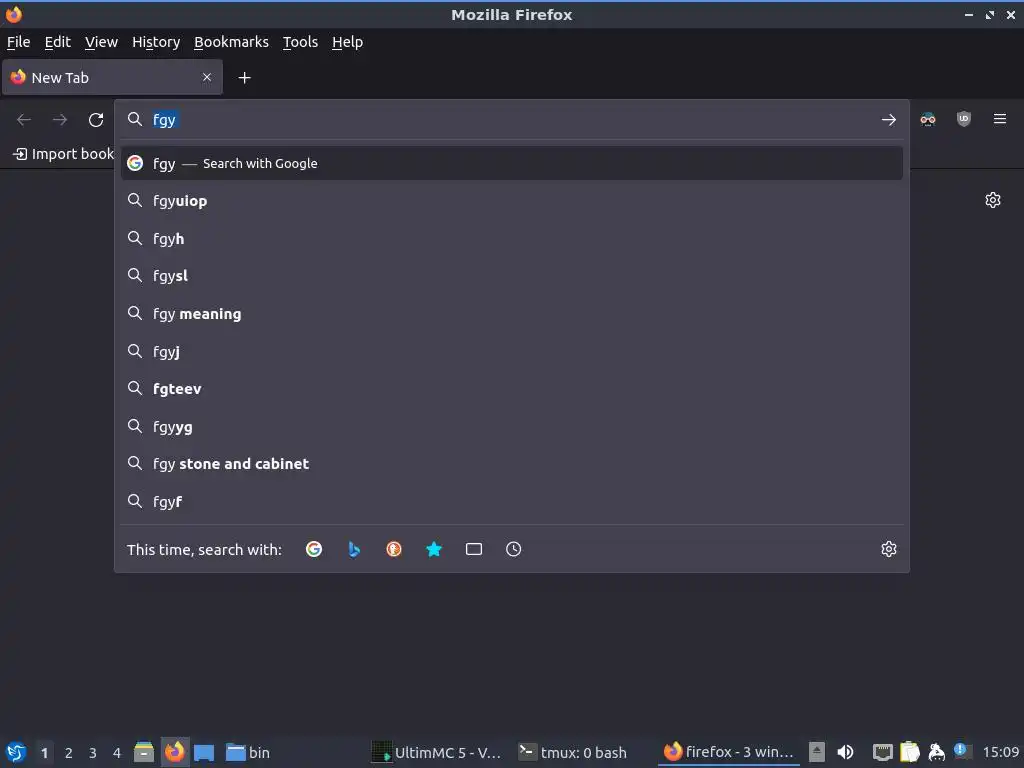Search this time in Bookmarks star

pos(434,549)
